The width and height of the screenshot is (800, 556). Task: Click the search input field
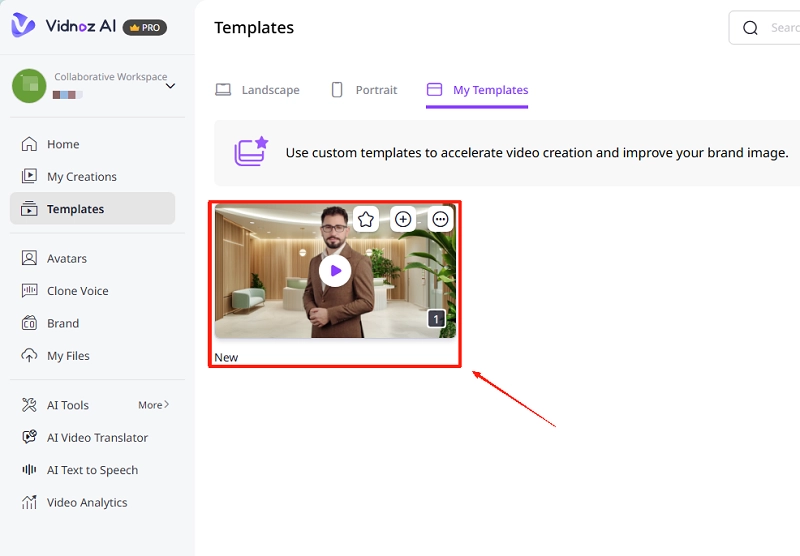pos(780,28)
